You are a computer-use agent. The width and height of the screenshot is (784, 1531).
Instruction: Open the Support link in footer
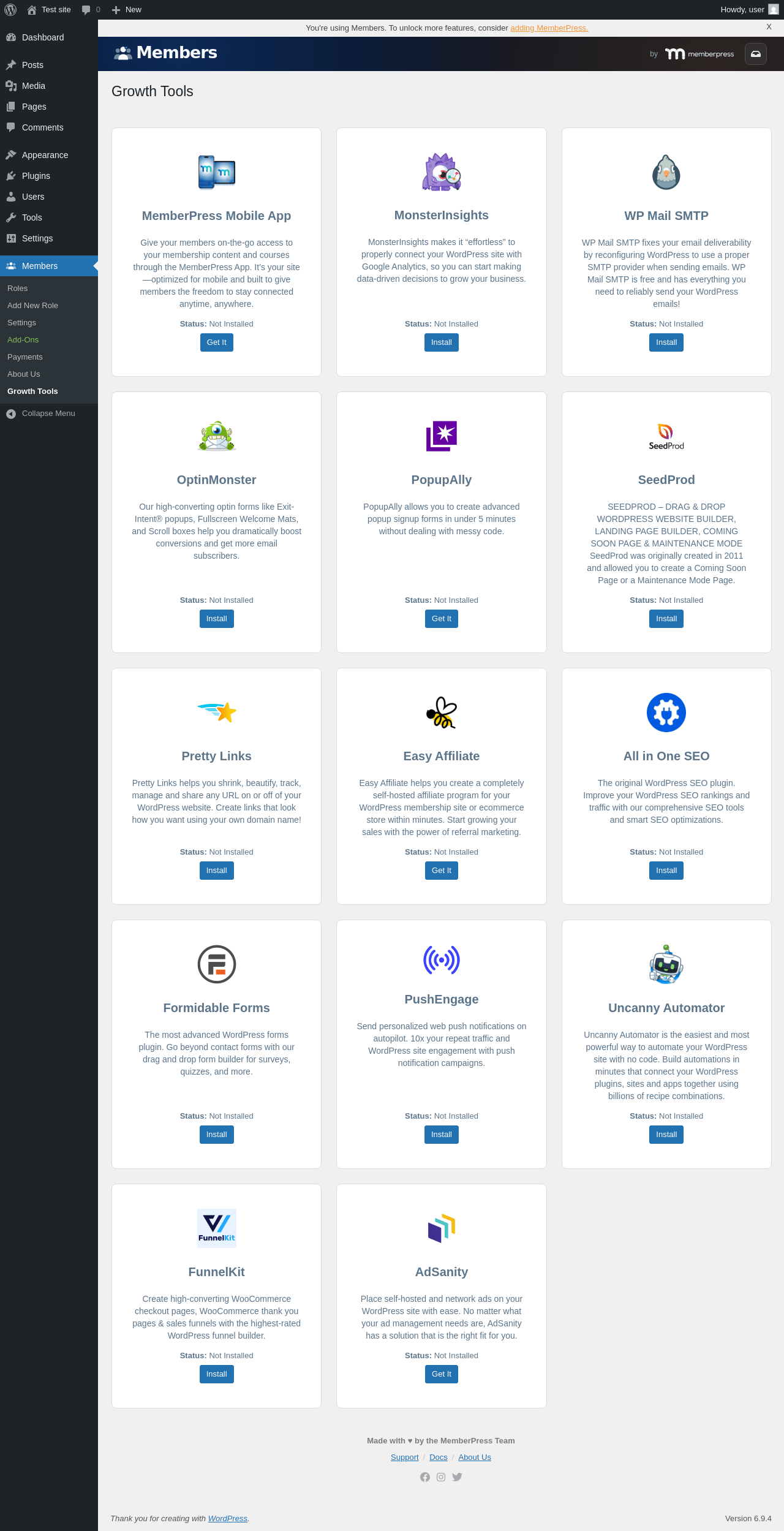405,1457
